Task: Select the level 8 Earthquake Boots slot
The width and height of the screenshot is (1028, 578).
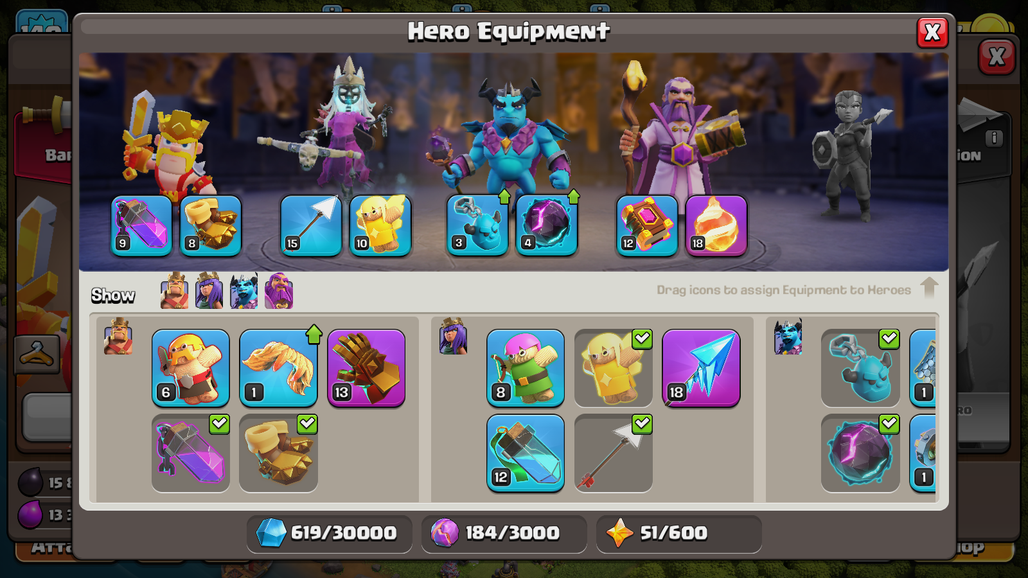Action: coord(211,225)
